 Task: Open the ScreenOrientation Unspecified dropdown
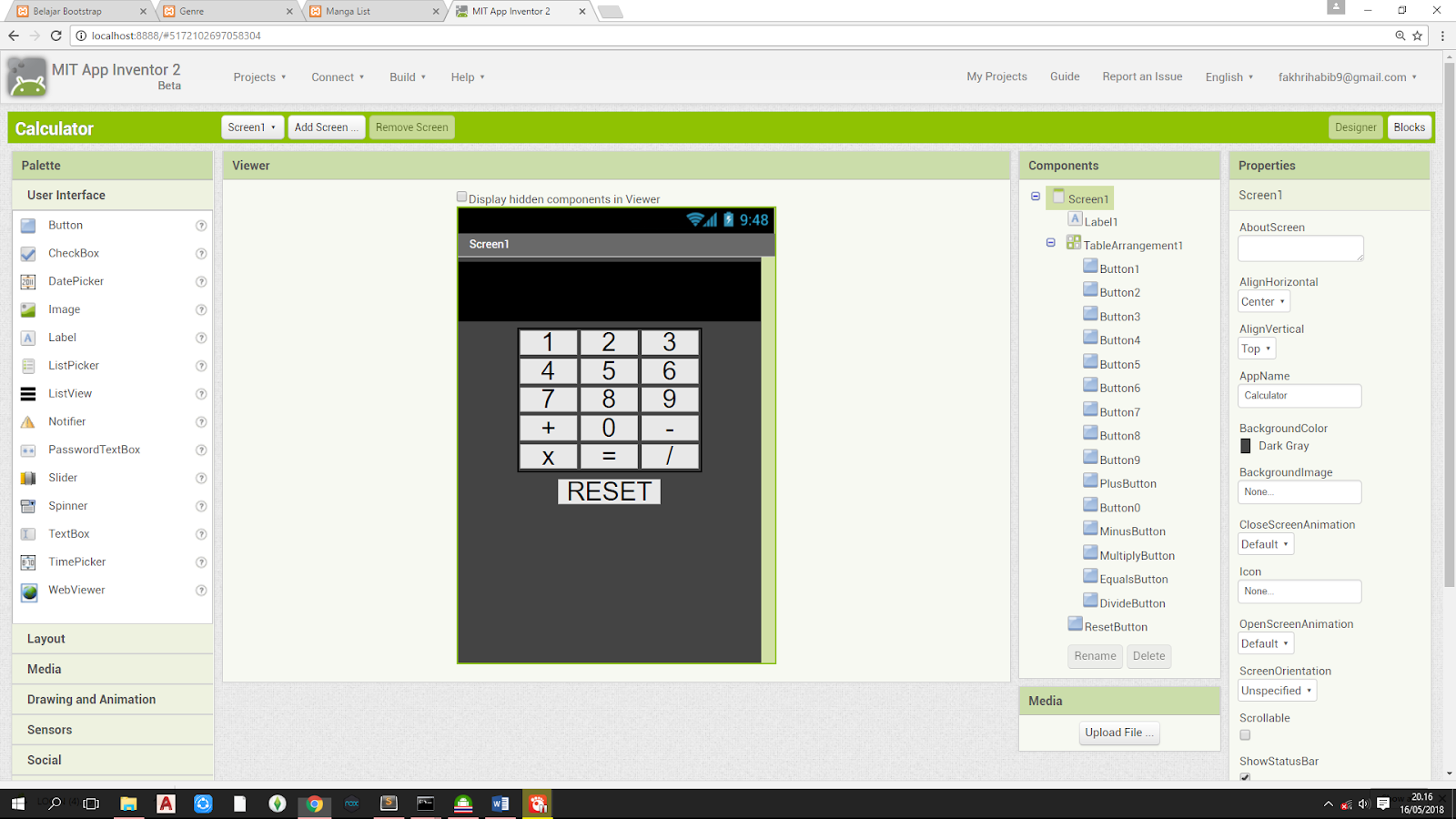pyautogui.click(x=1276, y=690)
